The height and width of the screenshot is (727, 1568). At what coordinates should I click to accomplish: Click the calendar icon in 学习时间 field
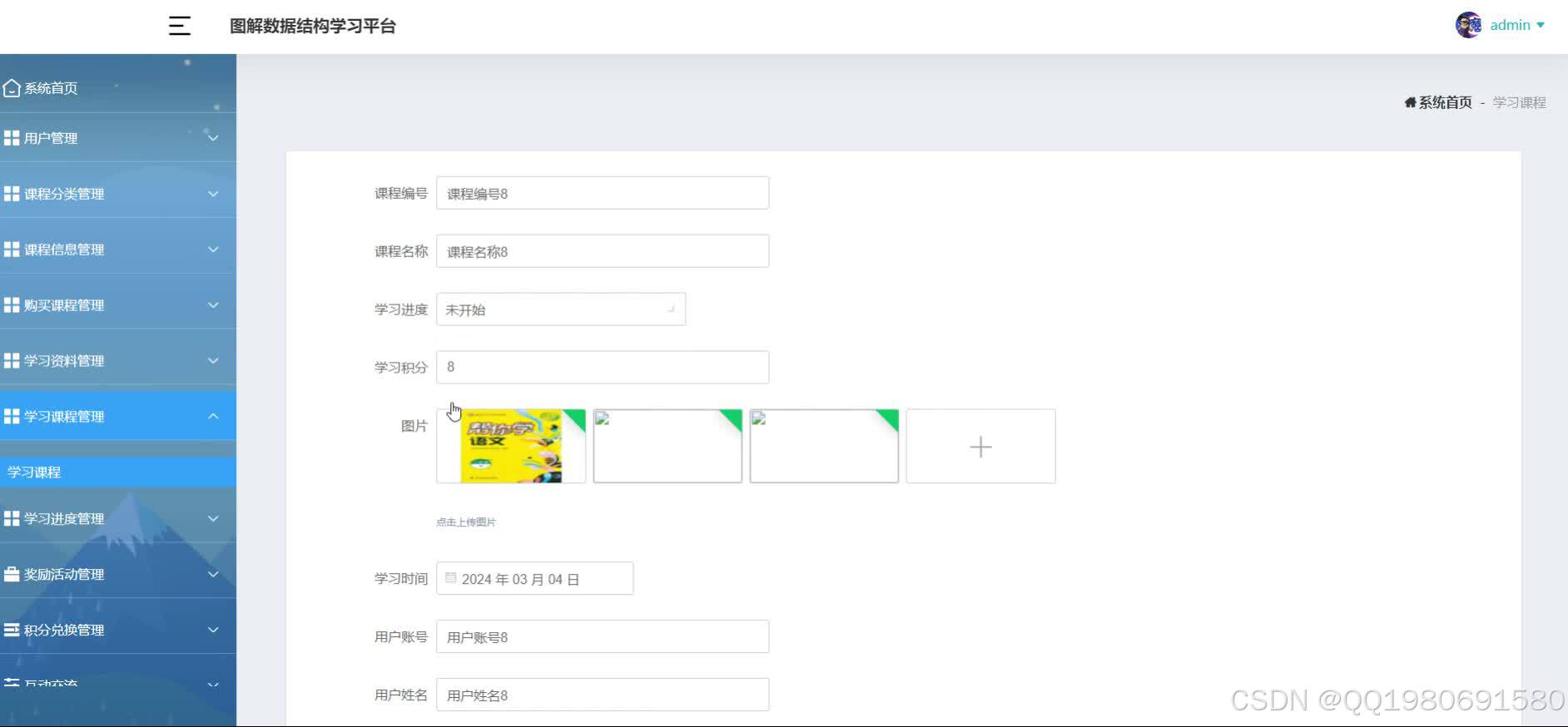(451, 577)
